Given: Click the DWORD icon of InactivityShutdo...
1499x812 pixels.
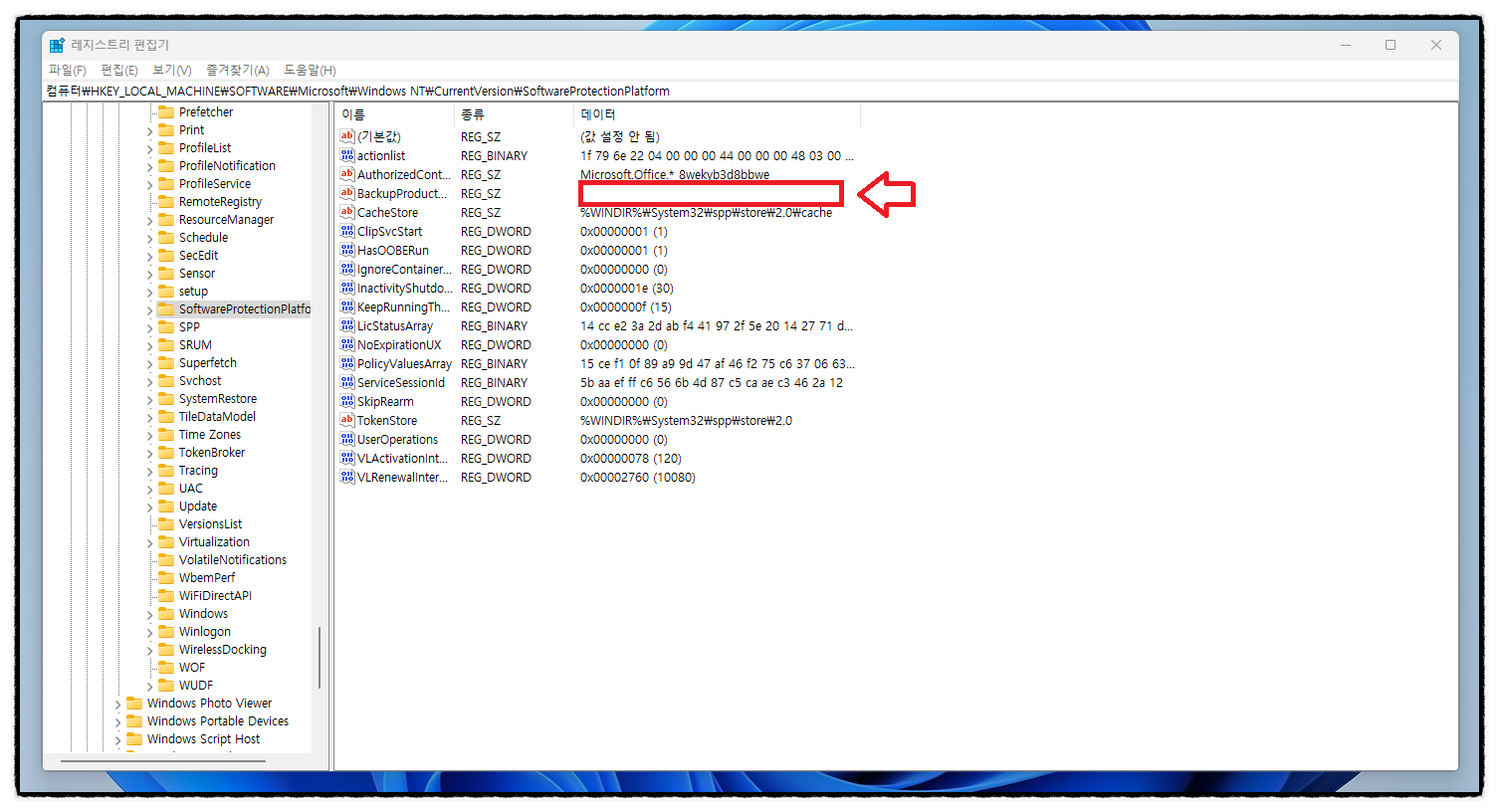Looking at the screenshot, I should pyautogui.click(x=347, y=288).
